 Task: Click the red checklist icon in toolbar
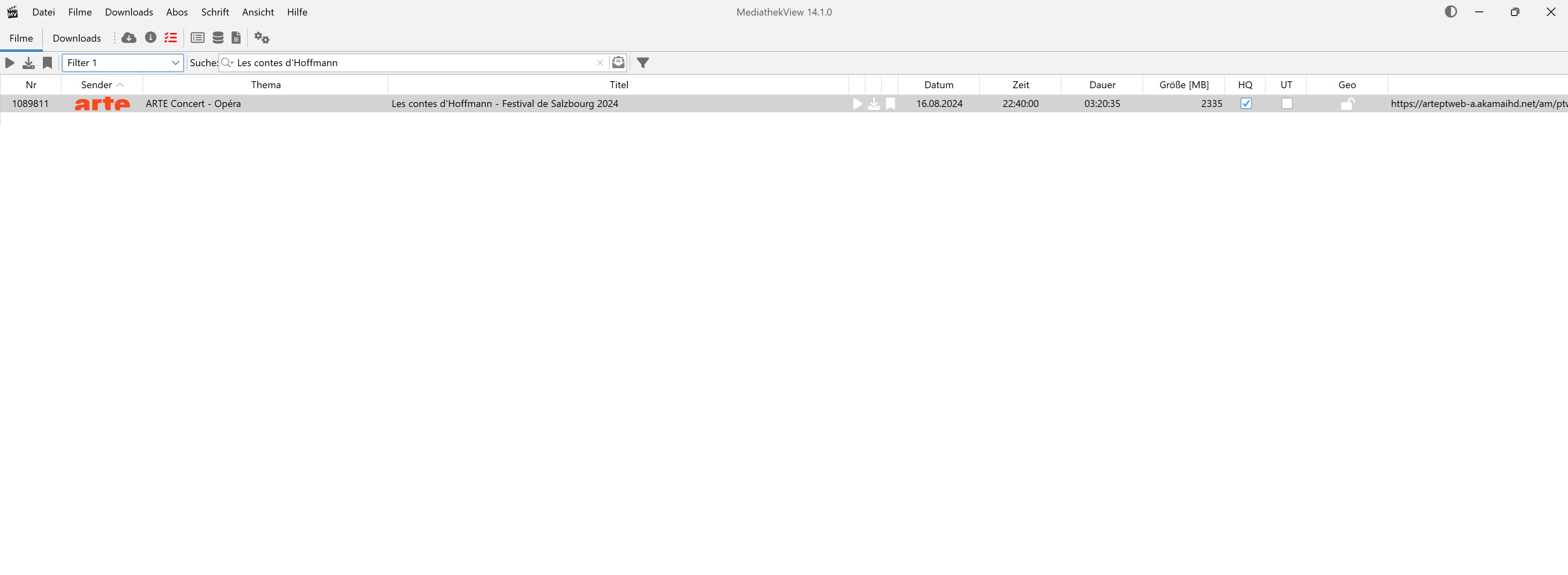pyautogui.click(x=170, y=38)
